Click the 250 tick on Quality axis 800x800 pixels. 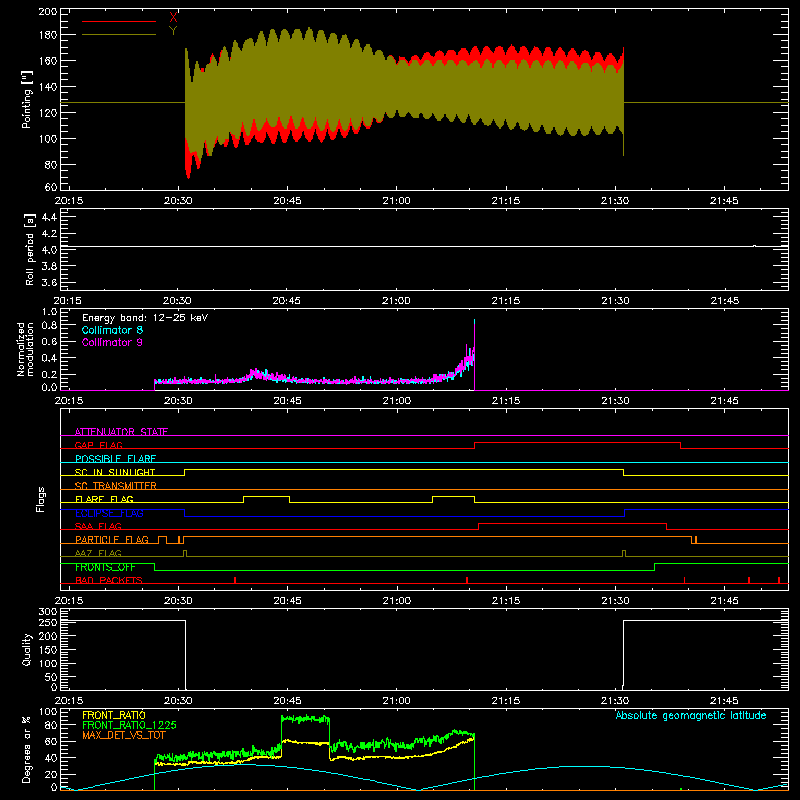48,623
